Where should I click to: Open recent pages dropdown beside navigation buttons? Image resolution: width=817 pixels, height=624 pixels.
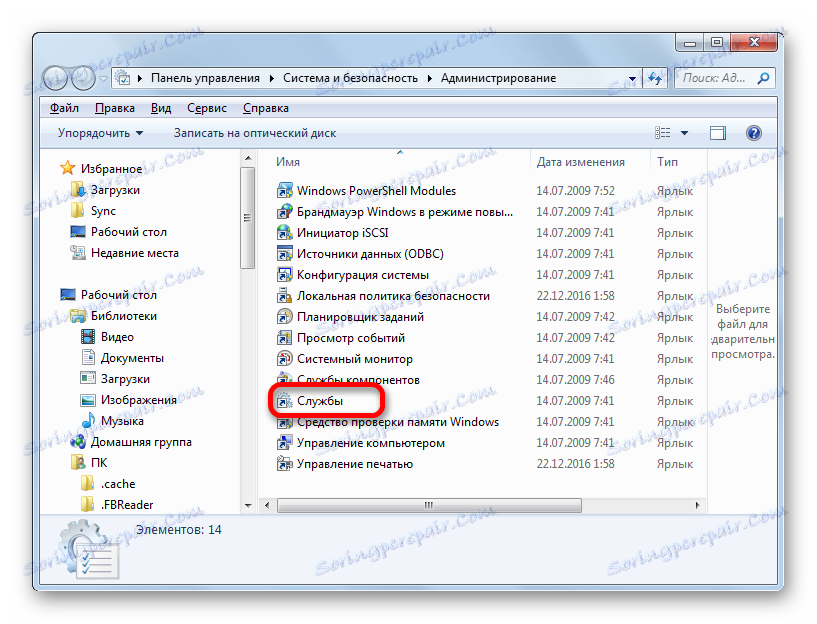(103, 79)
